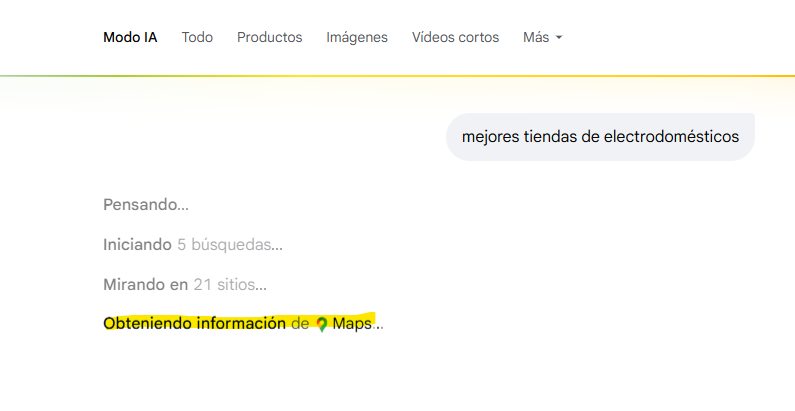Image resolution: width=795 pixels, height=411 pixels.
Task: Click the highlighted Obteniendo información text
Action: [x=194, y=324]
